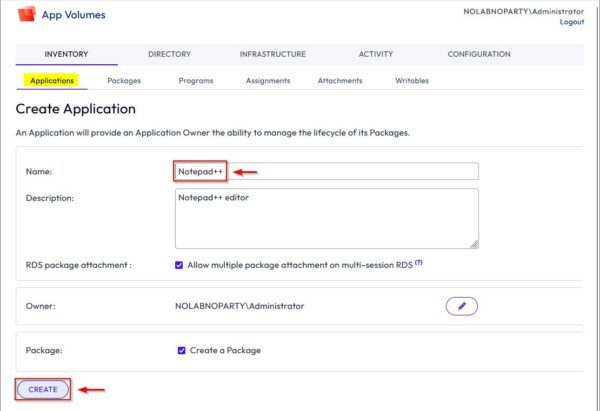Click the RDS package attachment label

click(x=78, y=265)
